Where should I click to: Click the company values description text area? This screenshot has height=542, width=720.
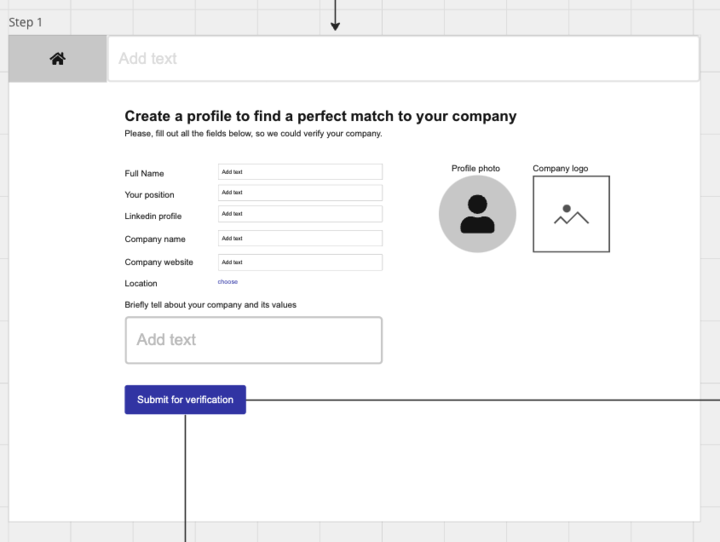(253, 340)
